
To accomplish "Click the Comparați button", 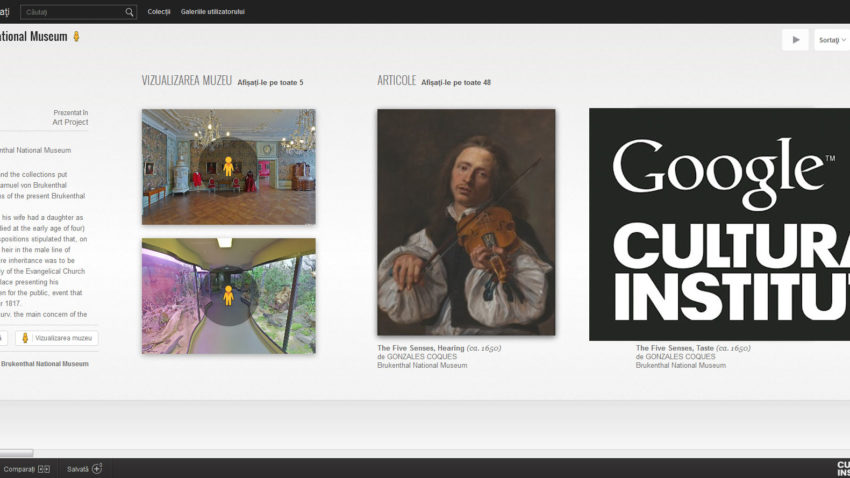I will tap(27, 469).
